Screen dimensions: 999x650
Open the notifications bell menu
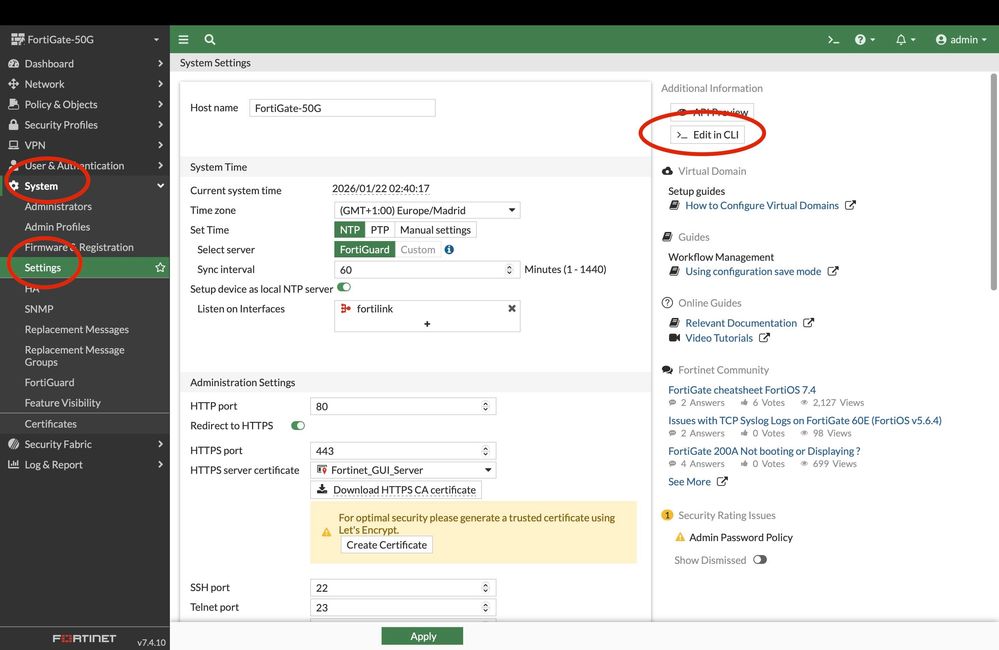[905, 40]
